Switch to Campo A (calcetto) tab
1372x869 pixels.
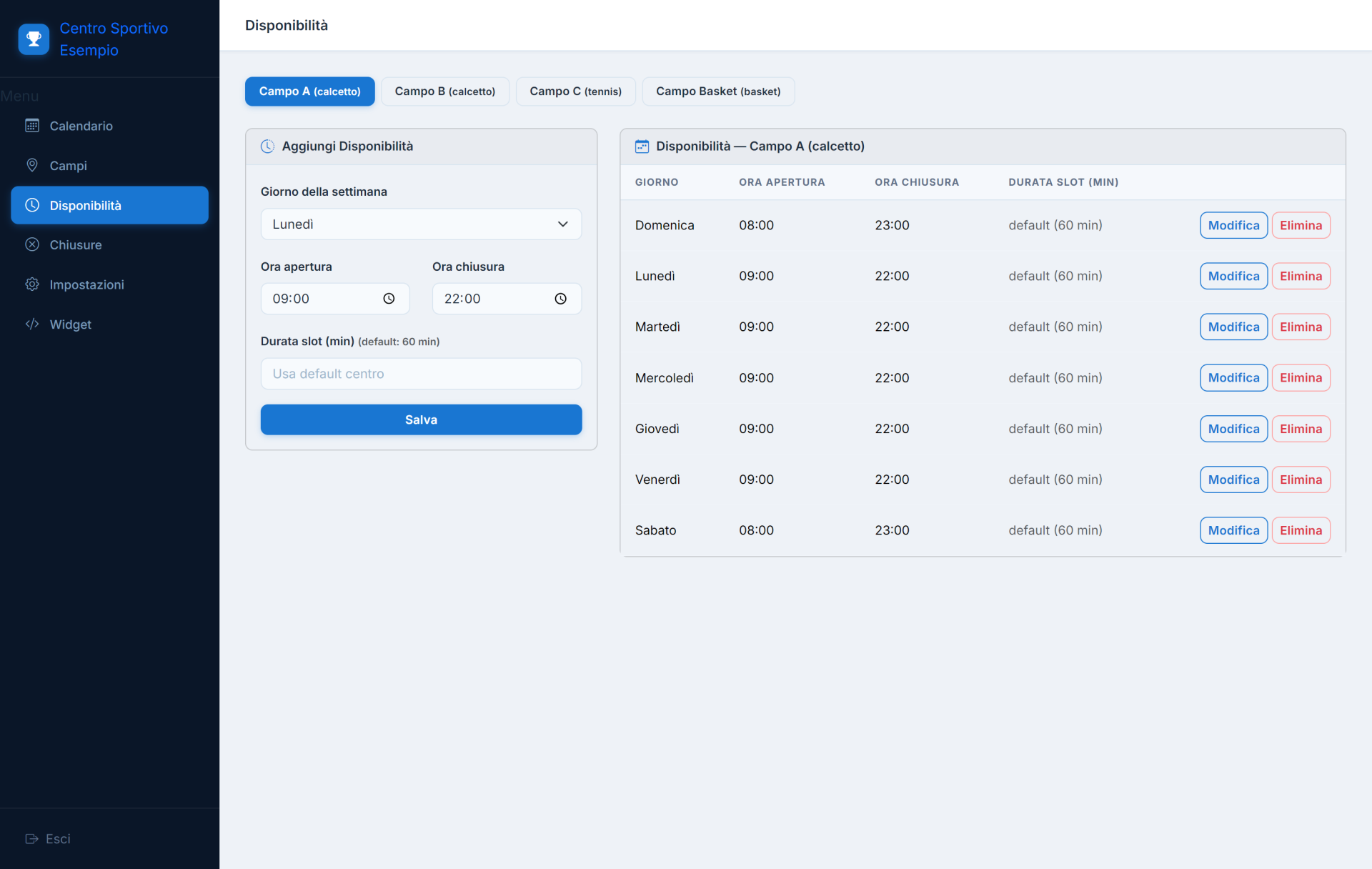point(309,91)
